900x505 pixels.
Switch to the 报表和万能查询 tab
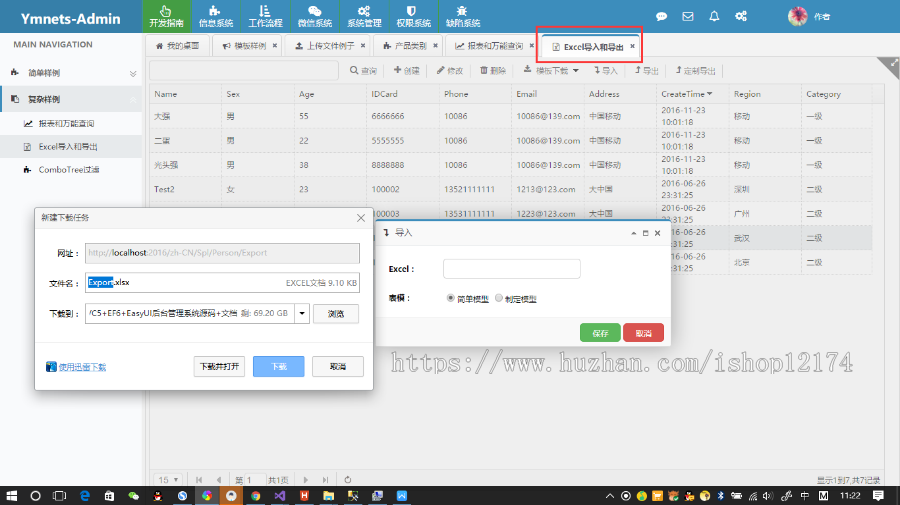click(490, 46)
